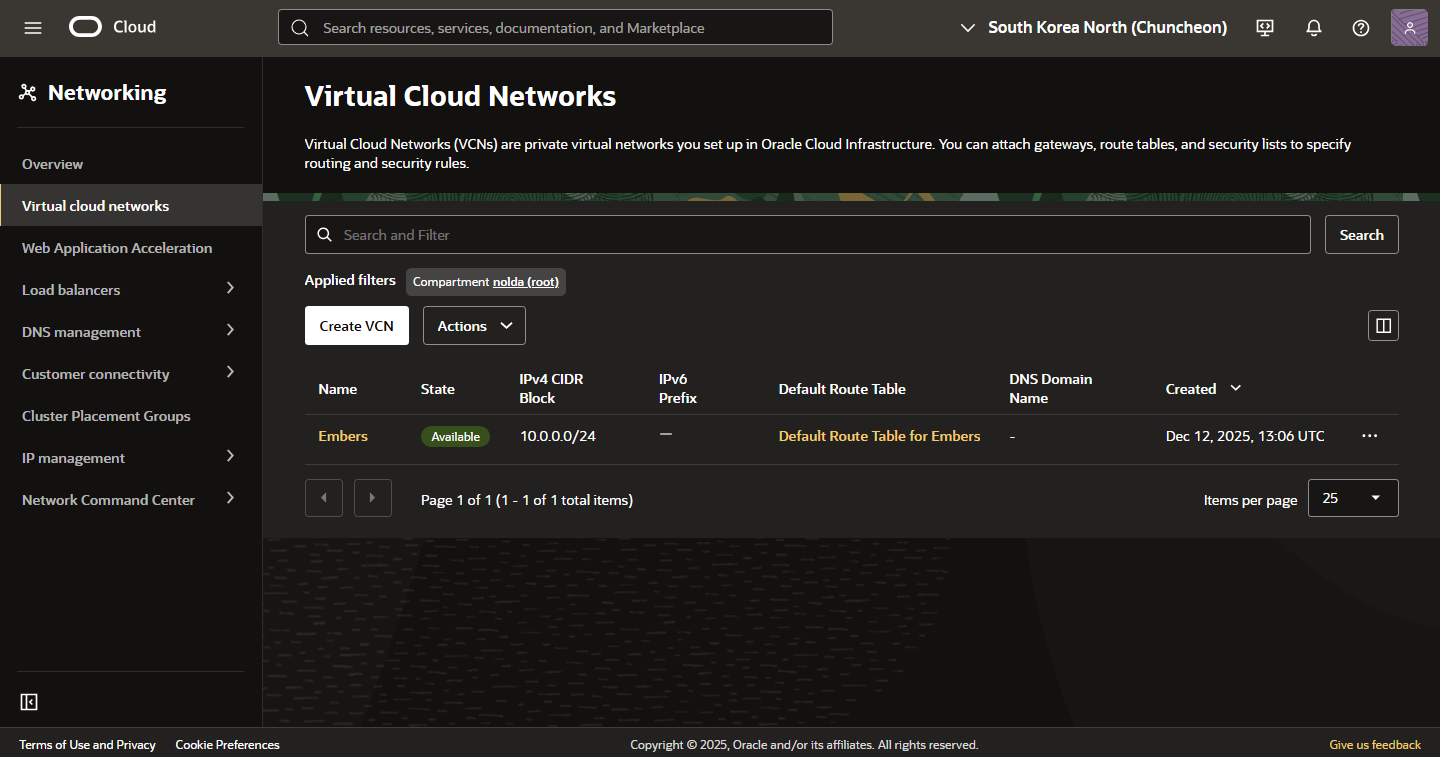Open the table column settings icon
The width and height of the screenshot is (1440, 757).
click(x=1383, y=325)
